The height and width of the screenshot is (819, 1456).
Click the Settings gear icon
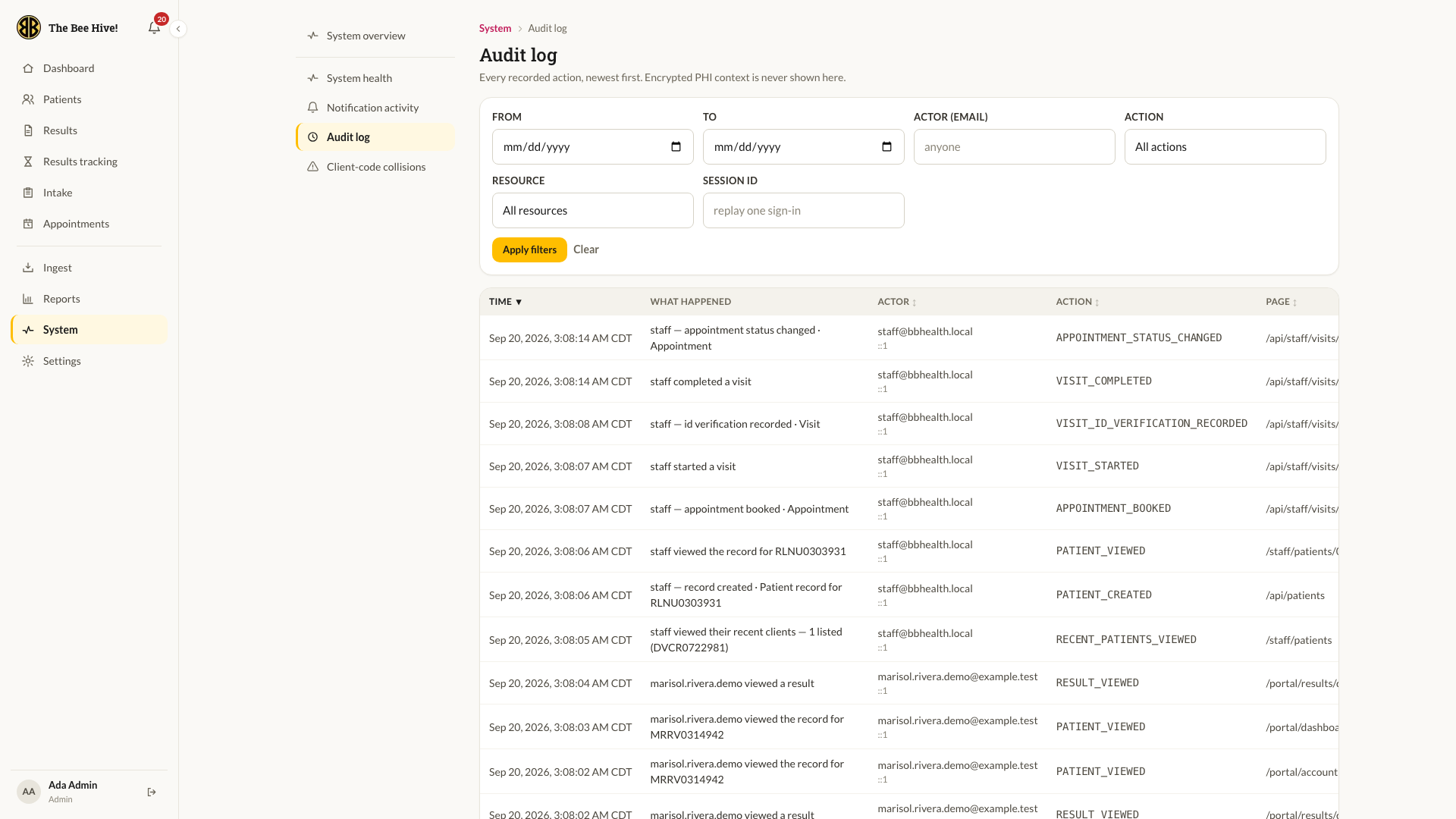point(28,361)
